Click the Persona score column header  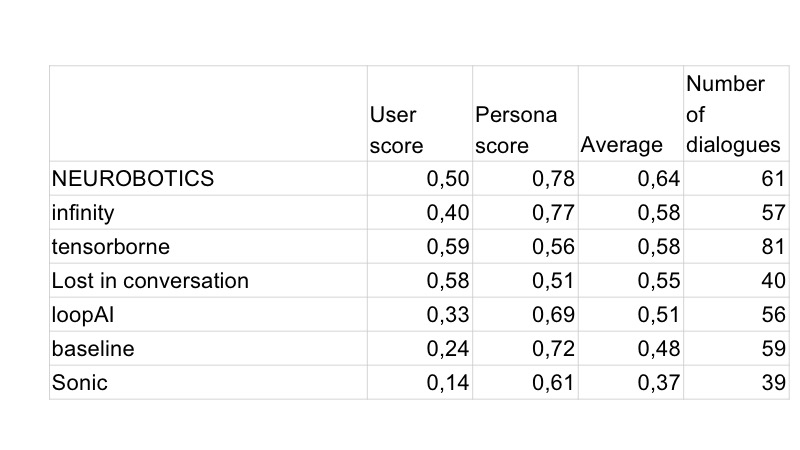[515, 130]
